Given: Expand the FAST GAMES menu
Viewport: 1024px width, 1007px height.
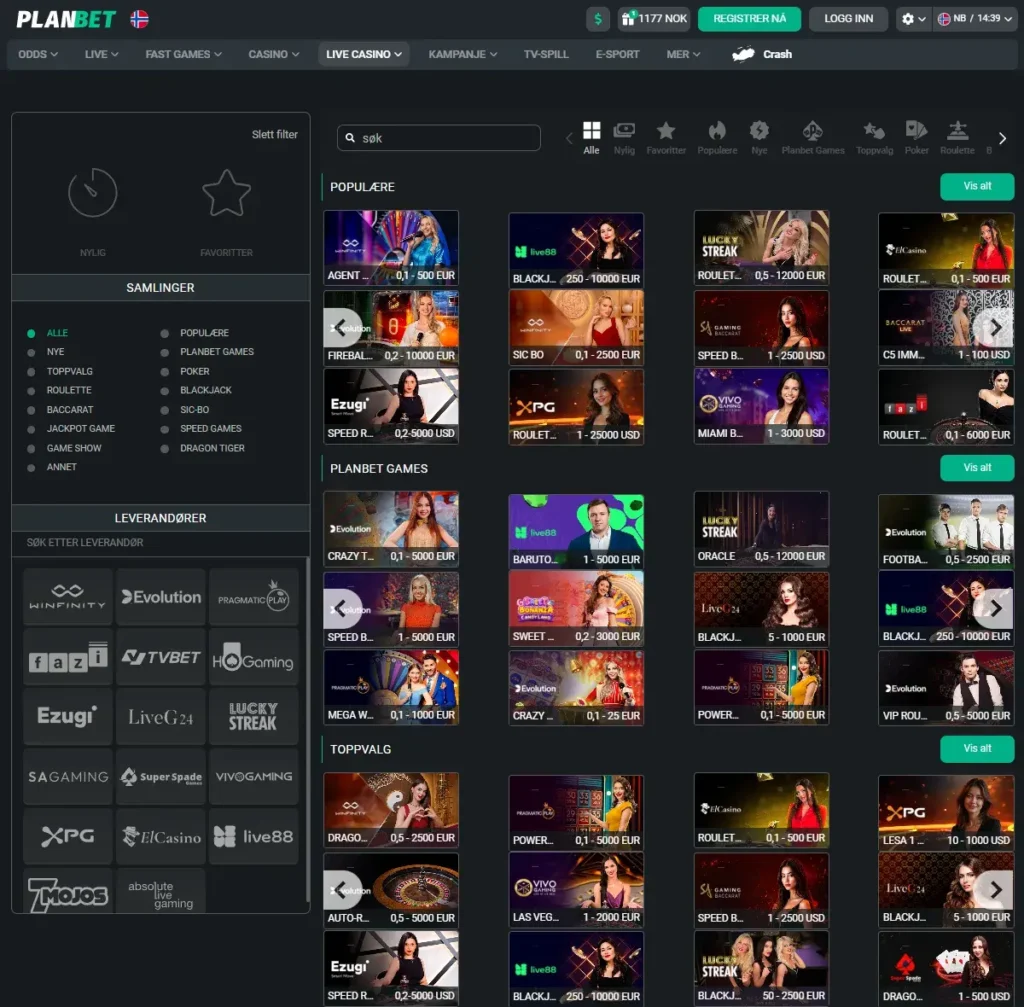Looking at the screenshot, I should click(x=184, y=54).
